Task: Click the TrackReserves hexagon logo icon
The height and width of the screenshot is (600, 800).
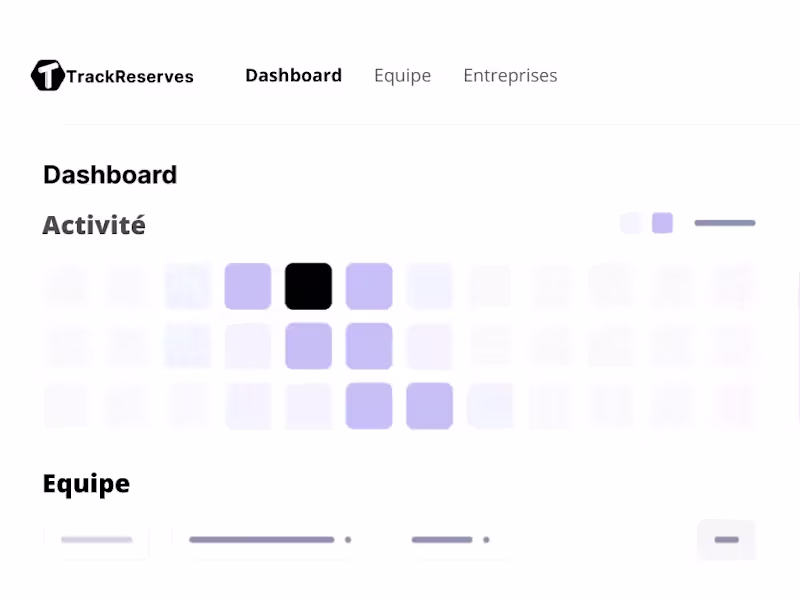Action: coord(47,75)
